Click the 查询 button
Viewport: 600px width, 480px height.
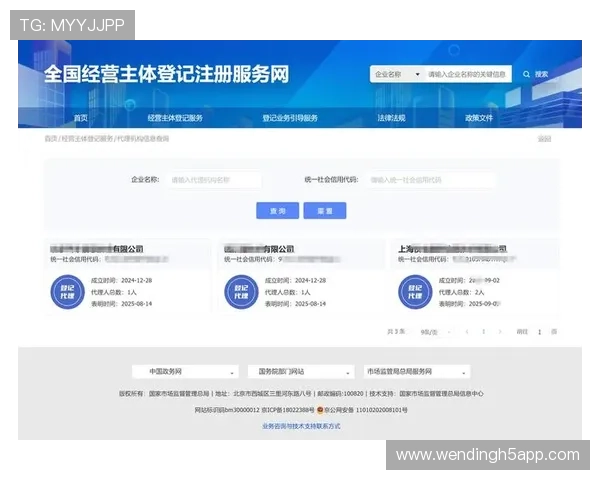[x=277, y=211]
